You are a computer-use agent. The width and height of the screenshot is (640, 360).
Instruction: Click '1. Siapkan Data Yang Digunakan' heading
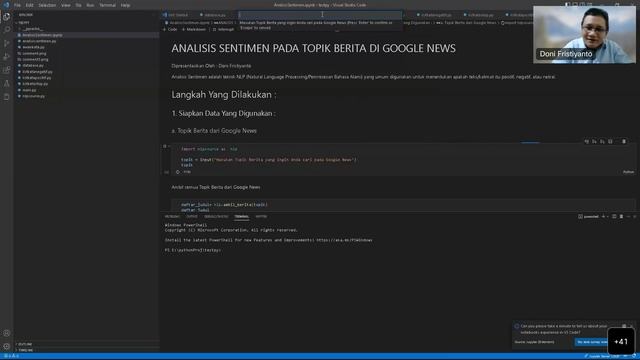[x=223, y=113]
